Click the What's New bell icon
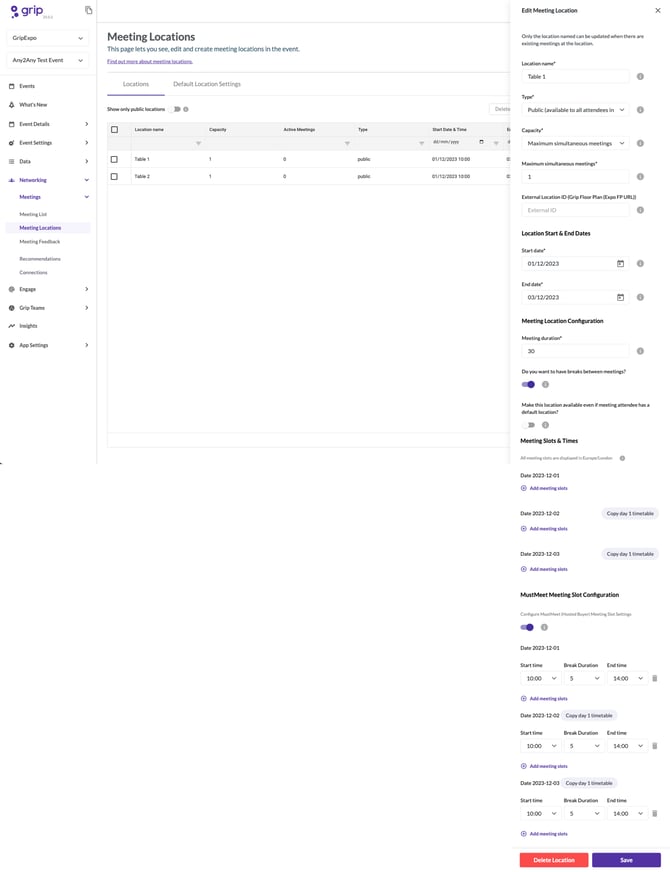The image size is (670, 872). (11, 104)
